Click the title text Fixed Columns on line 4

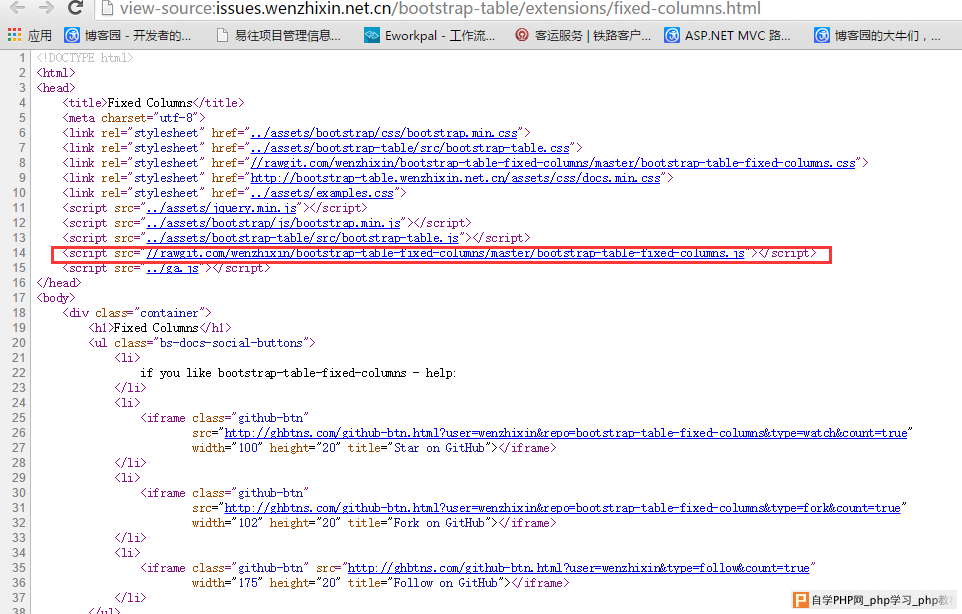(150, 103)
